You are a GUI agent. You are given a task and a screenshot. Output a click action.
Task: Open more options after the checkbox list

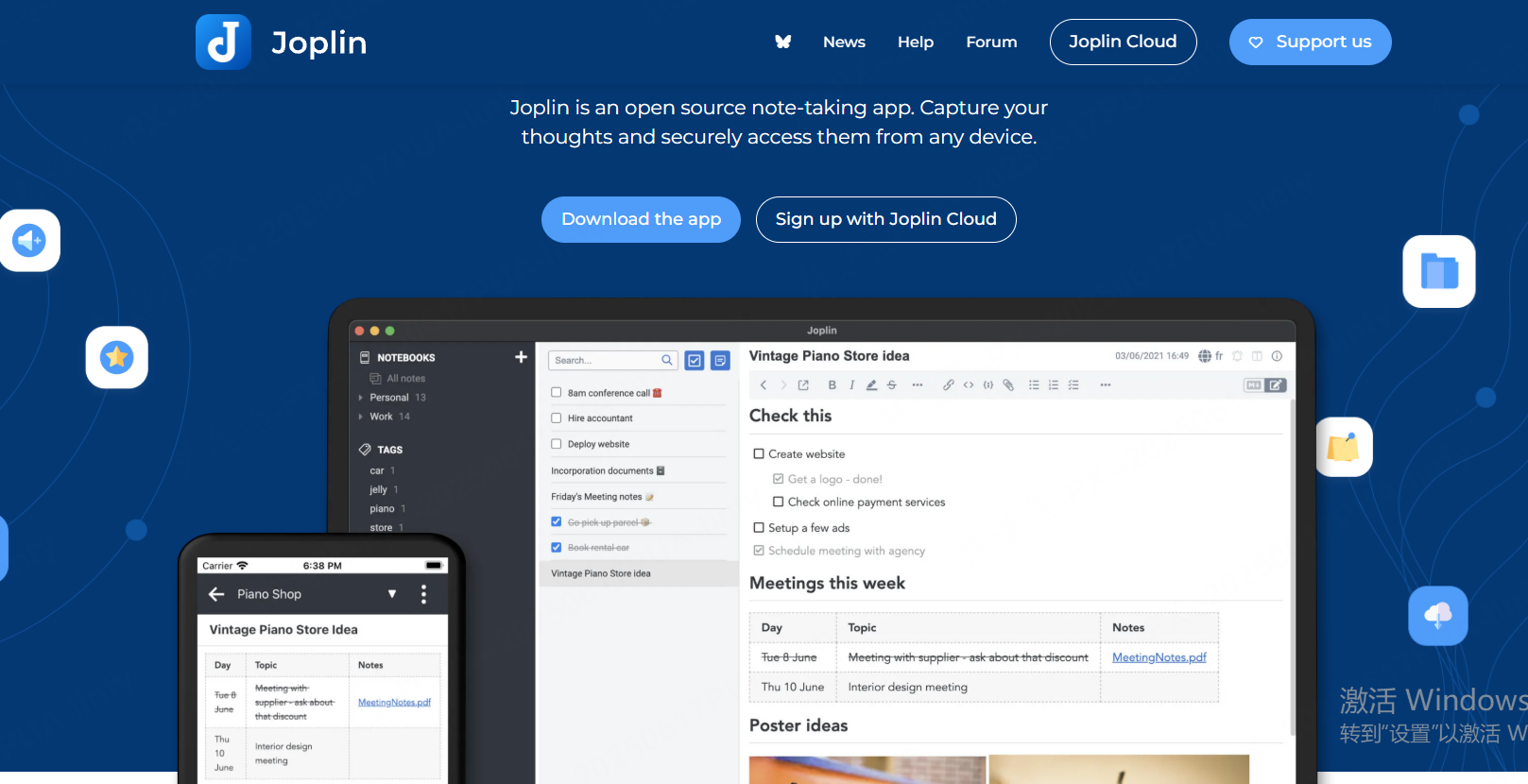(x=1106, y=384)
